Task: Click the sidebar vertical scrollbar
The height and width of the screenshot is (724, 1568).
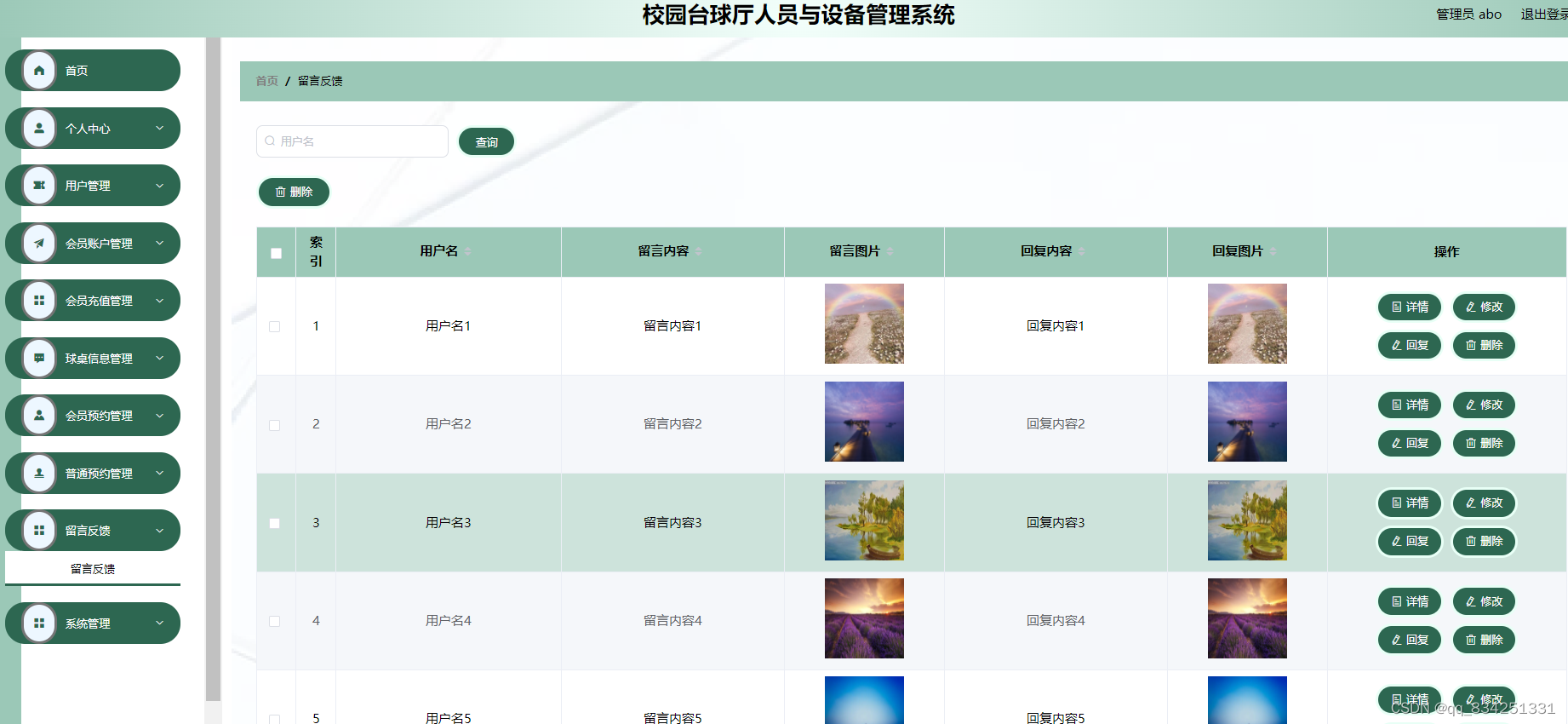Action: 213,369
